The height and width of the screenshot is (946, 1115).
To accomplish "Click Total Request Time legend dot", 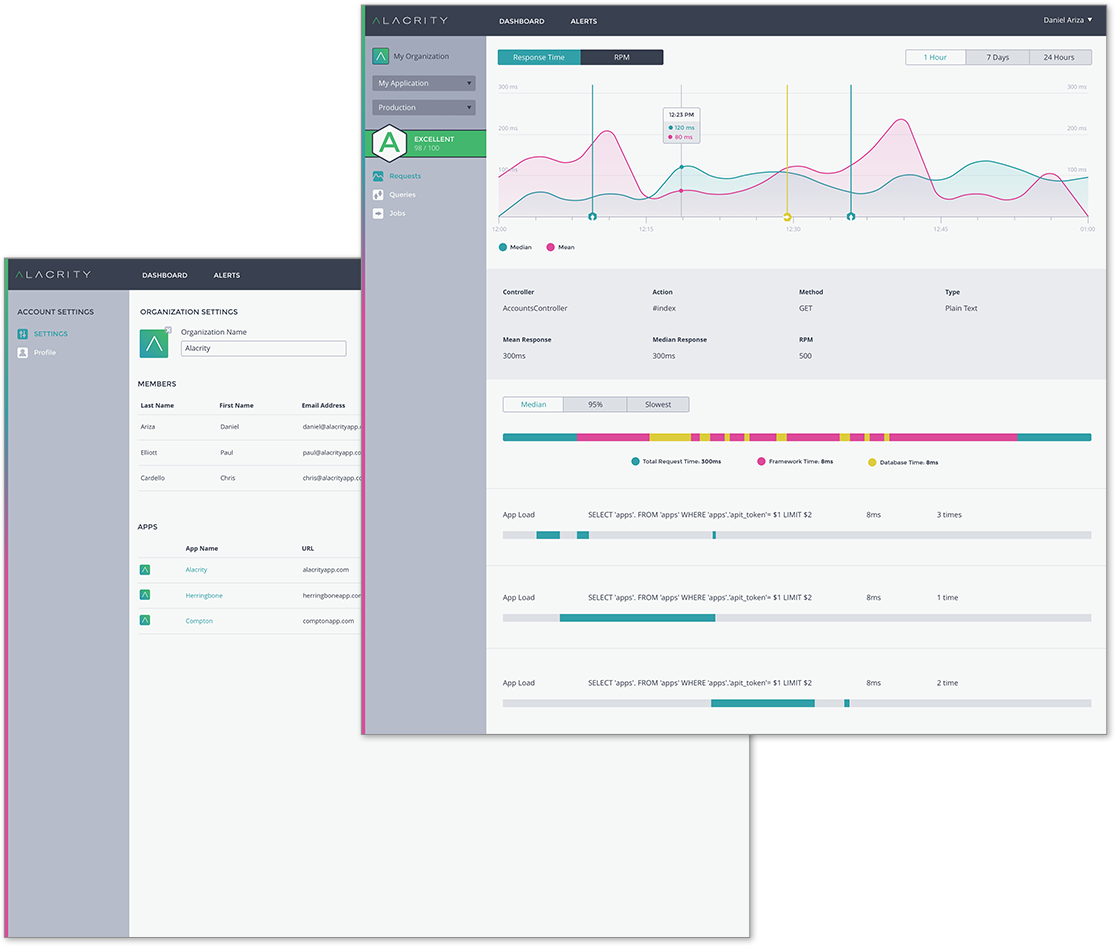I will [635, 462].
